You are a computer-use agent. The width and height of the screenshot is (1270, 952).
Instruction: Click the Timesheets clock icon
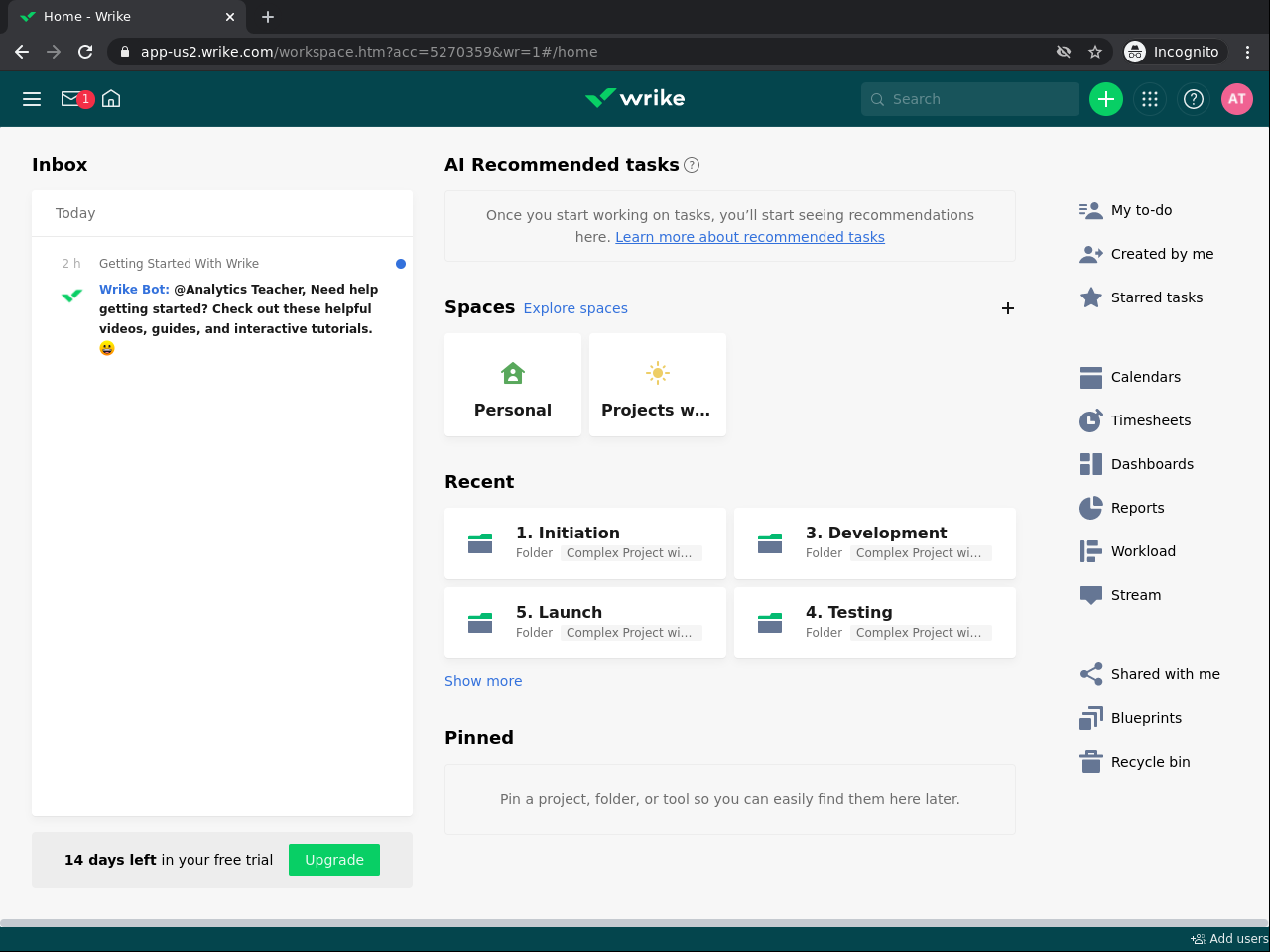1091,420
